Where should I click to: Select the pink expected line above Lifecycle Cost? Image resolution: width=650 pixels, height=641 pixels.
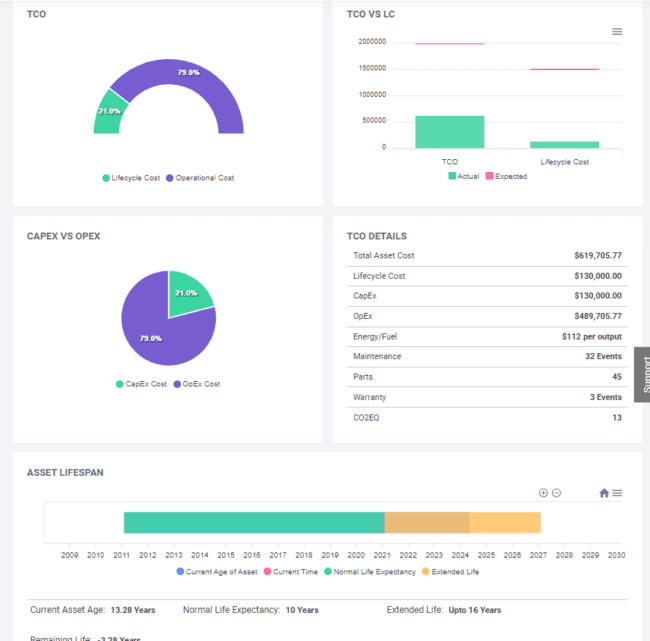(565, 69)
